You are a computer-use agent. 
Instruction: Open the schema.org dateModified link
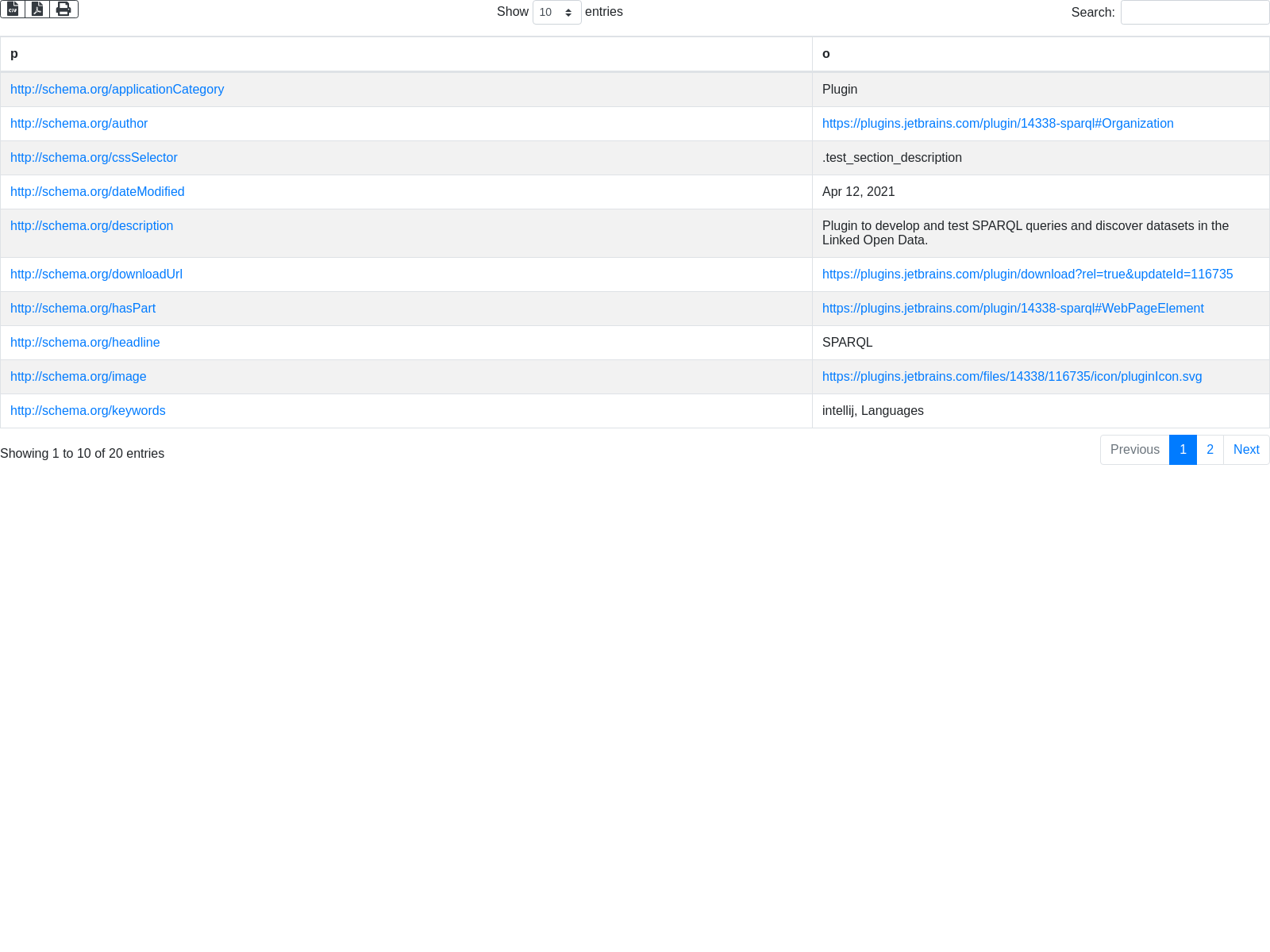pyautogui.click(x=97, y=192)
